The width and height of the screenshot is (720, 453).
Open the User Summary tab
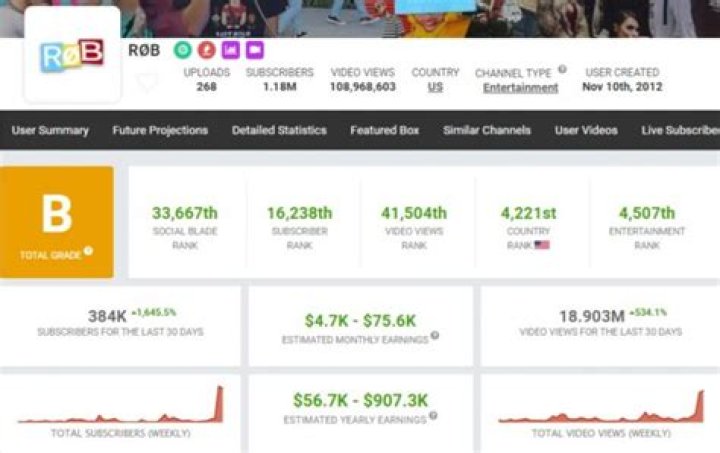50,130
